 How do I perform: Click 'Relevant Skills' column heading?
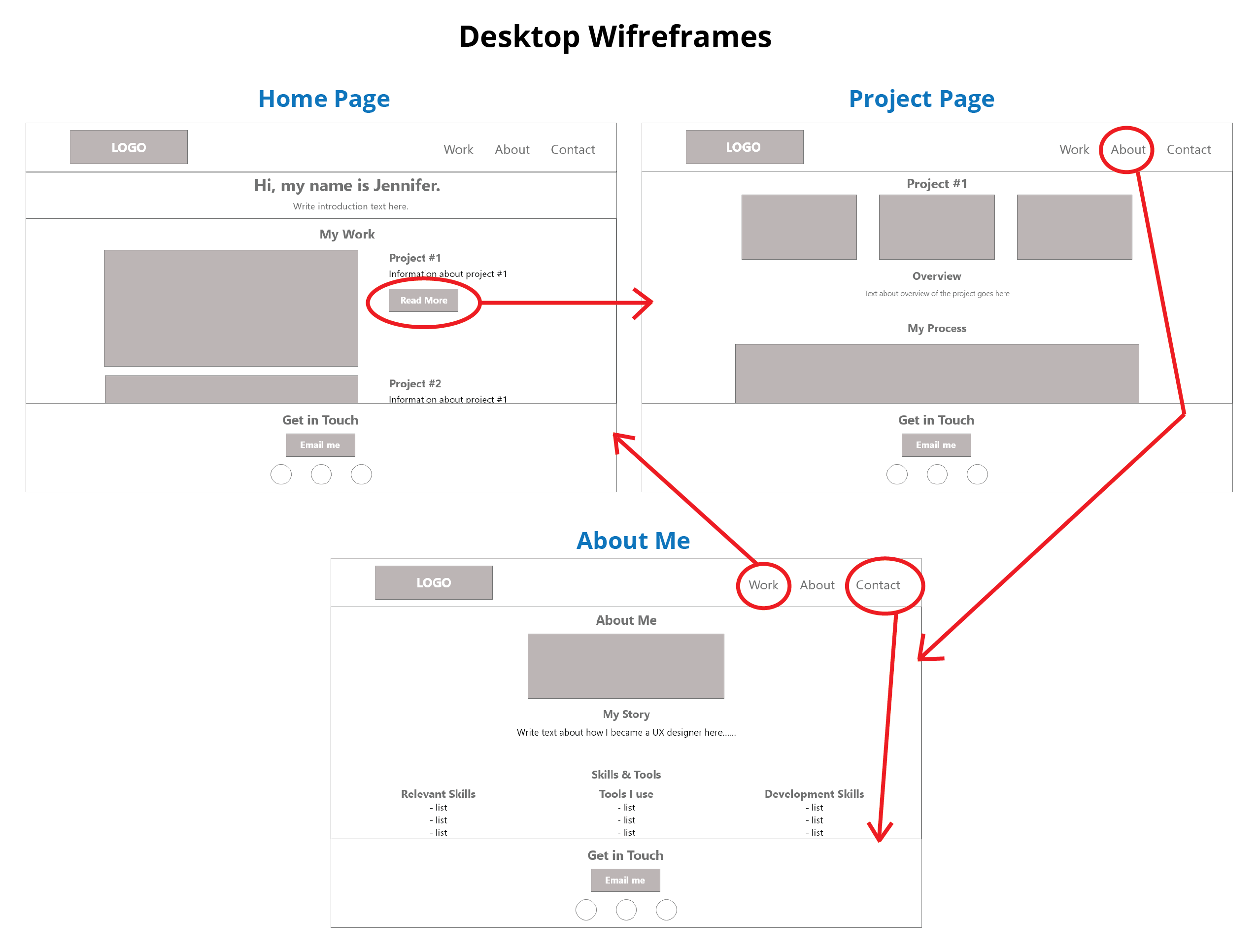click(438, 794)
